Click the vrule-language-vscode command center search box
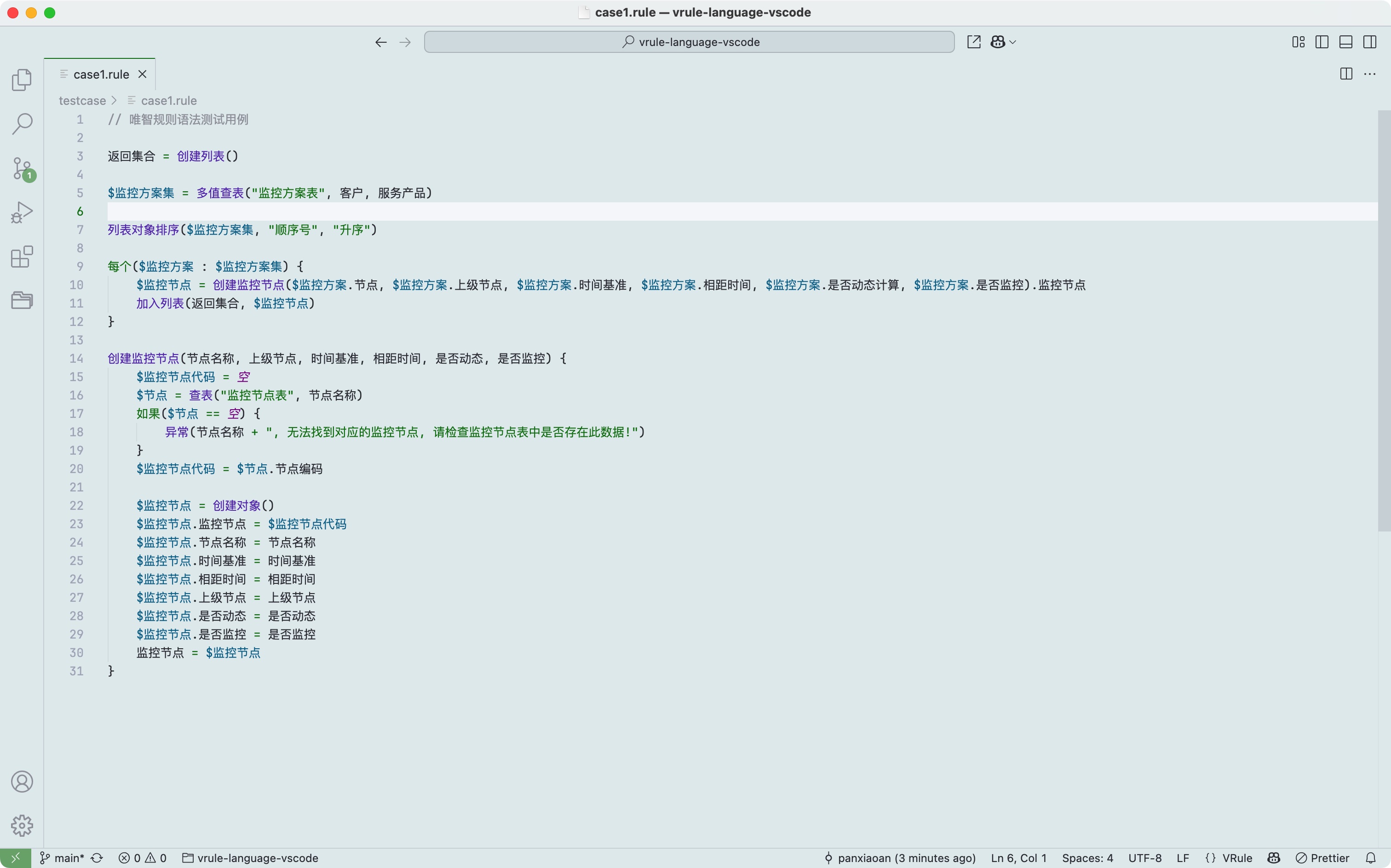Image resolution: width=1391 pixels, height=868 pixels. click(689, 42)
